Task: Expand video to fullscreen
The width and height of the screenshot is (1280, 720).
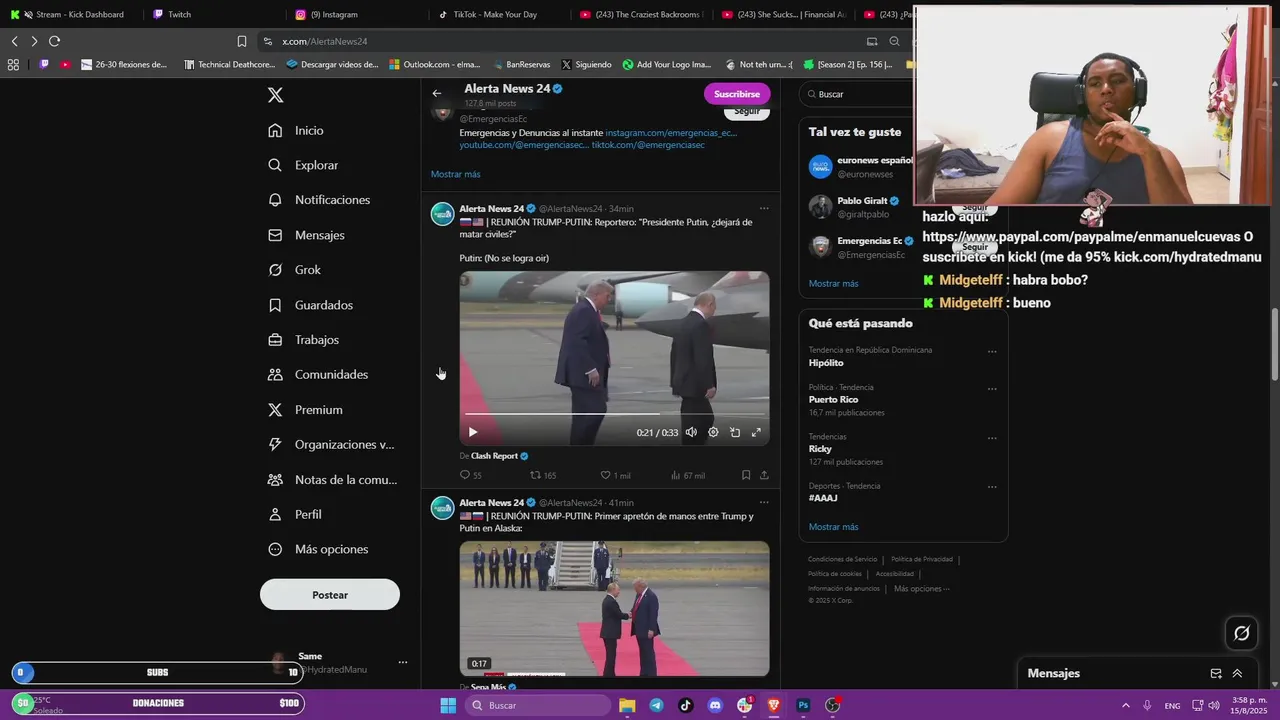Action: (756, 432)
